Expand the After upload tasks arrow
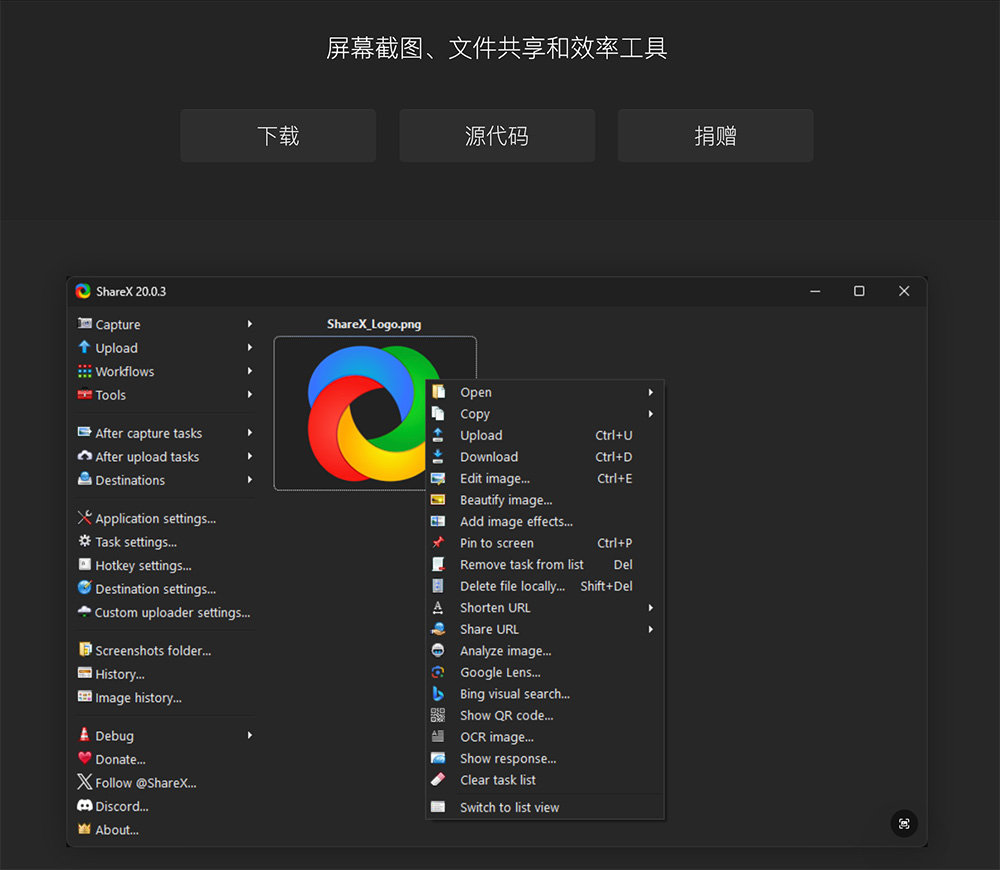 pyautogui.click(x=250, y=456)
